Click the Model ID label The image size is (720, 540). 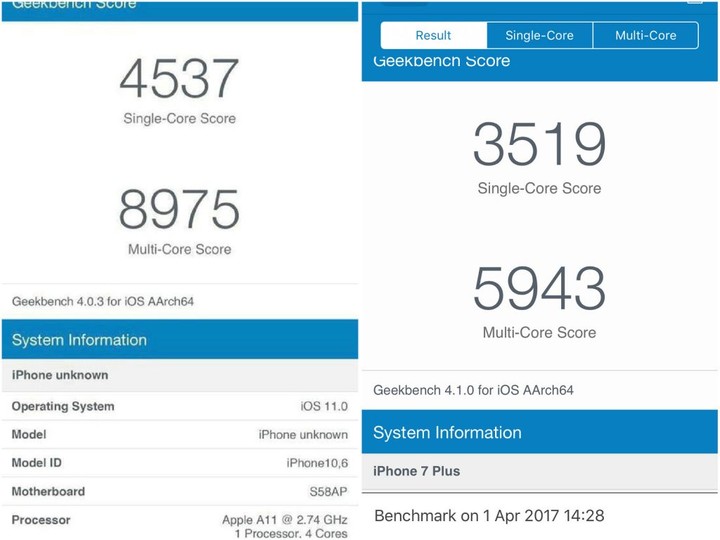pos(37,463)
